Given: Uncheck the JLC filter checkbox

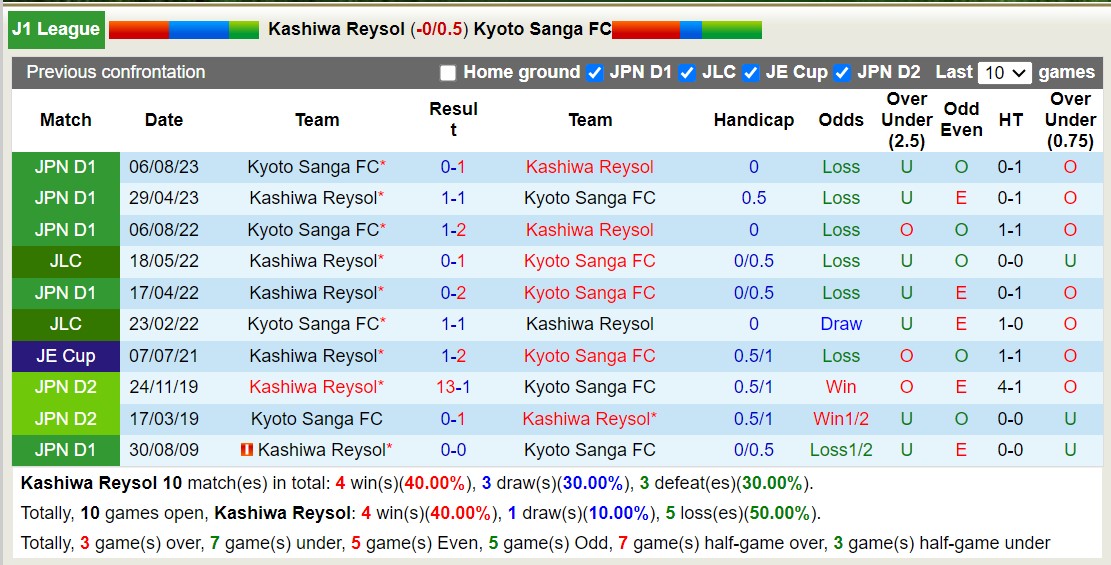Looking at the screenshot, I should tap(687, 73).
